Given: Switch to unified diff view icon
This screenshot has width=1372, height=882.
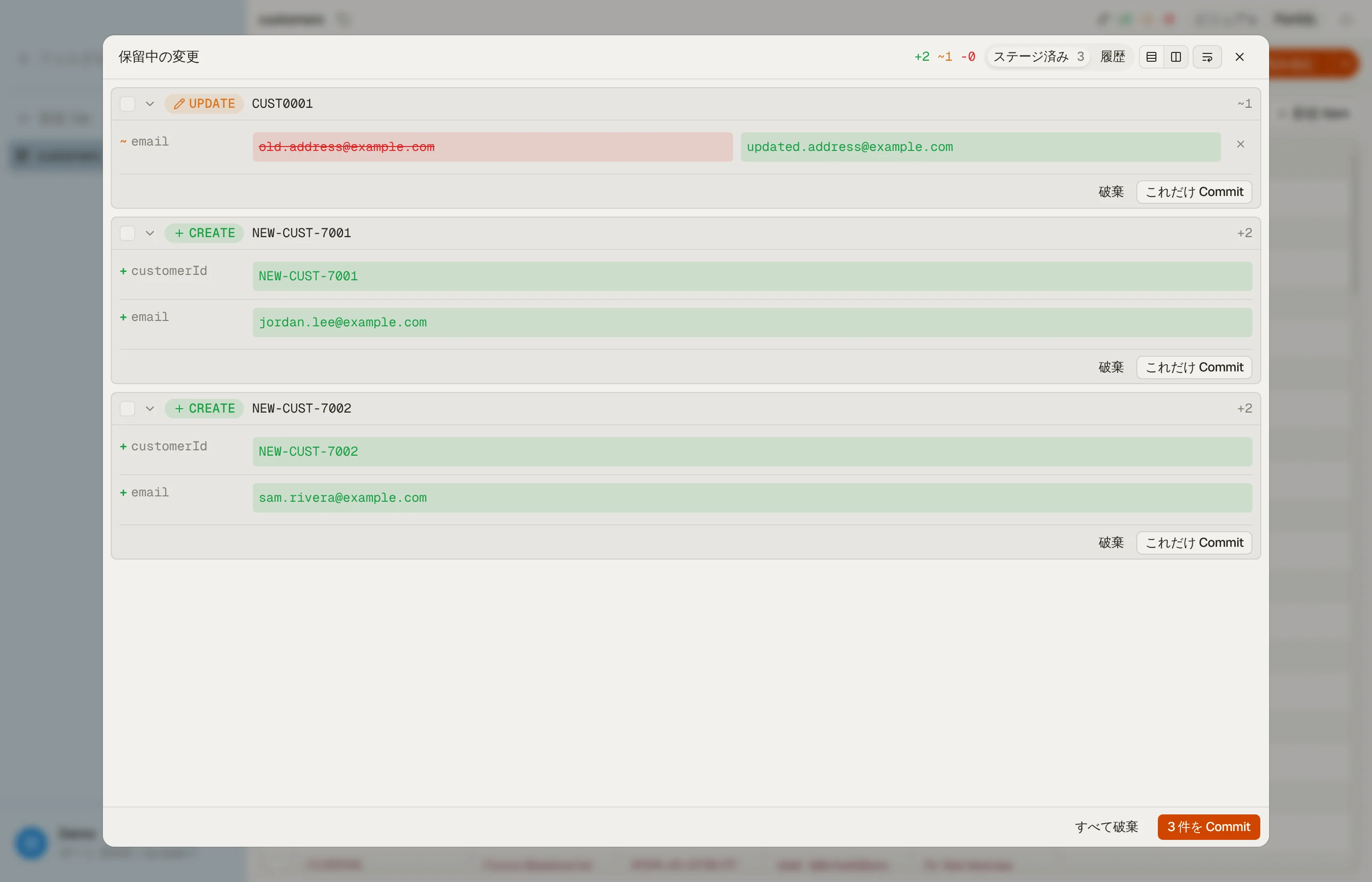Looking at the screenshot, I should coord(1151,57).
